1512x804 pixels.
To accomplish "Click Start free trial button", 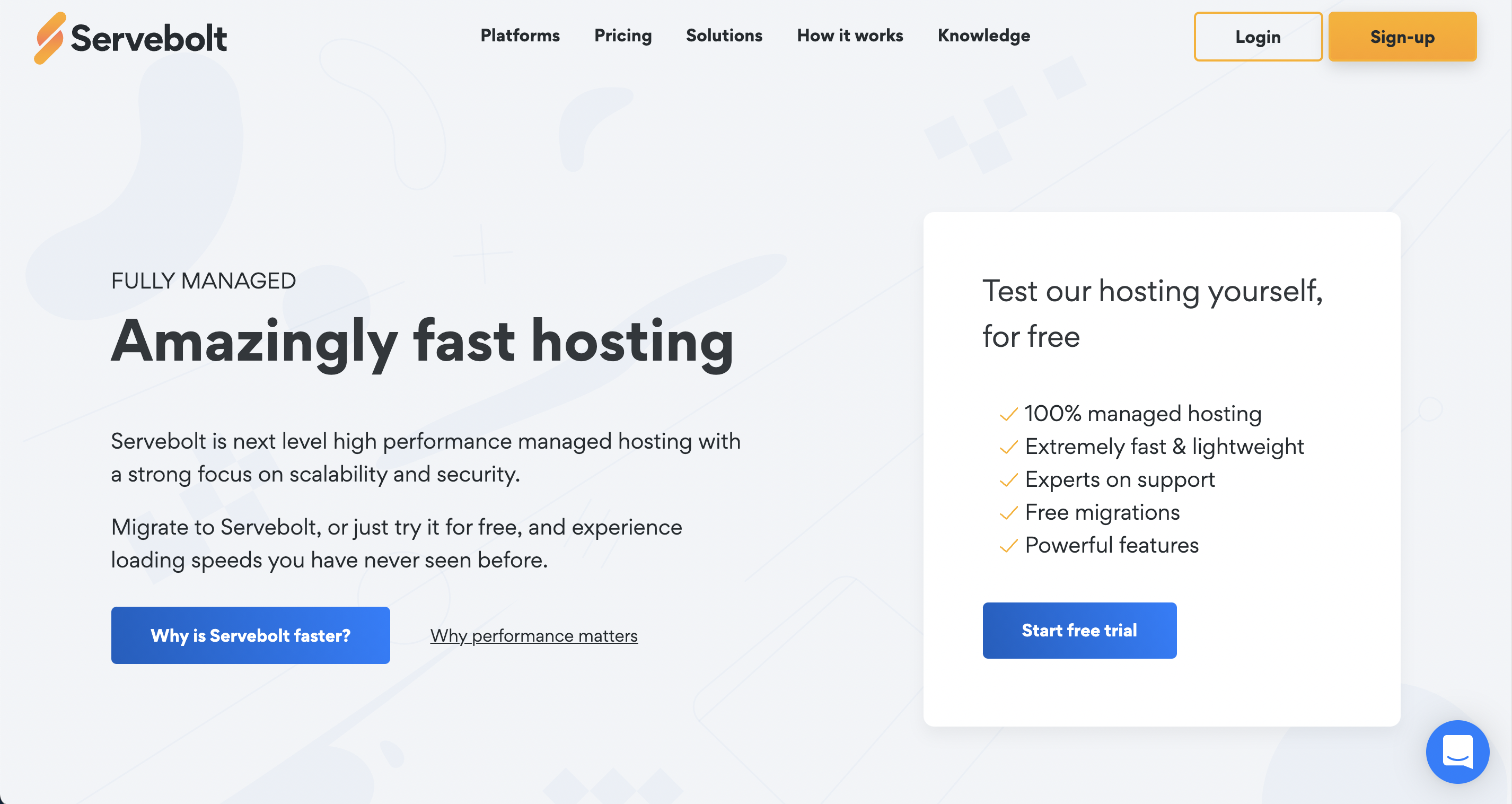I will 1079,630.
